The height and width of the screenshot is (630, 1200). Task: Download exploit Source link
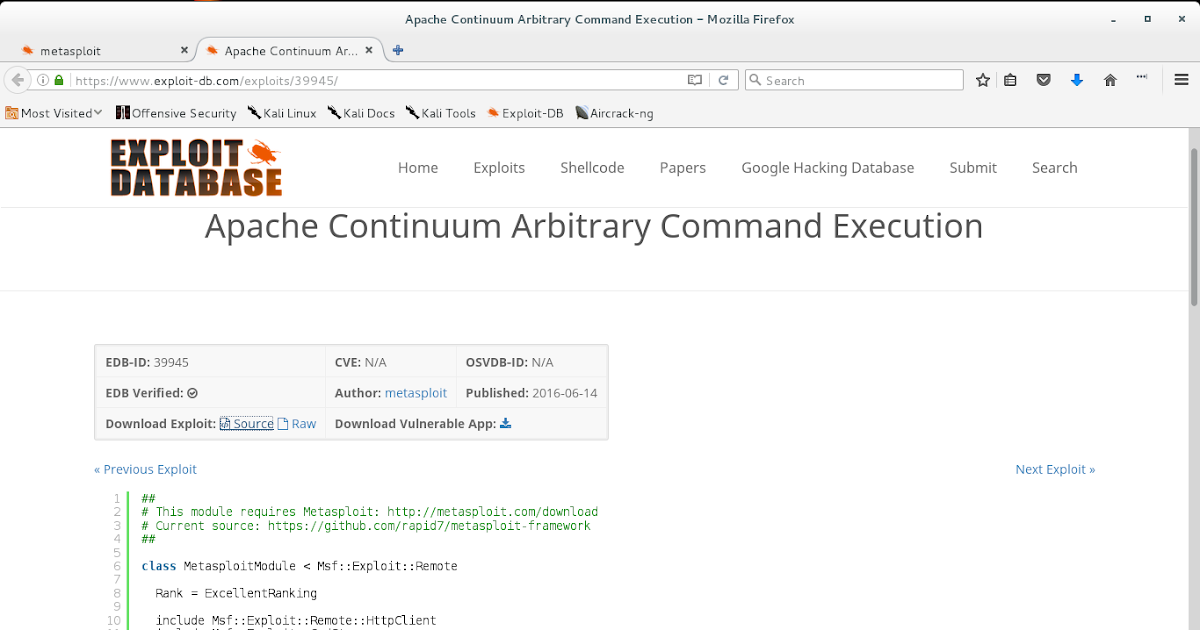click(246, 424)
